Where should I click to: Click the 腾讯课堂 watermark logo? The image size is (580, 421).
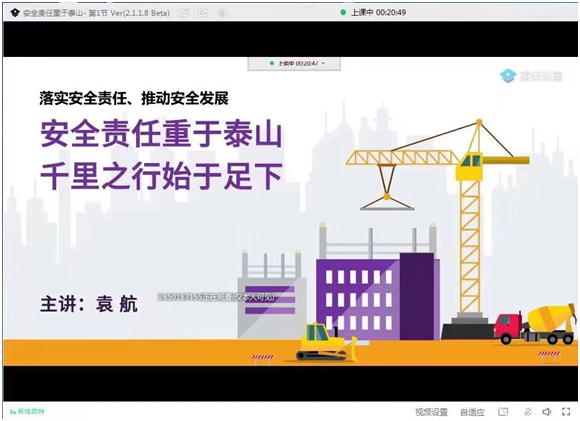(531, 76)
